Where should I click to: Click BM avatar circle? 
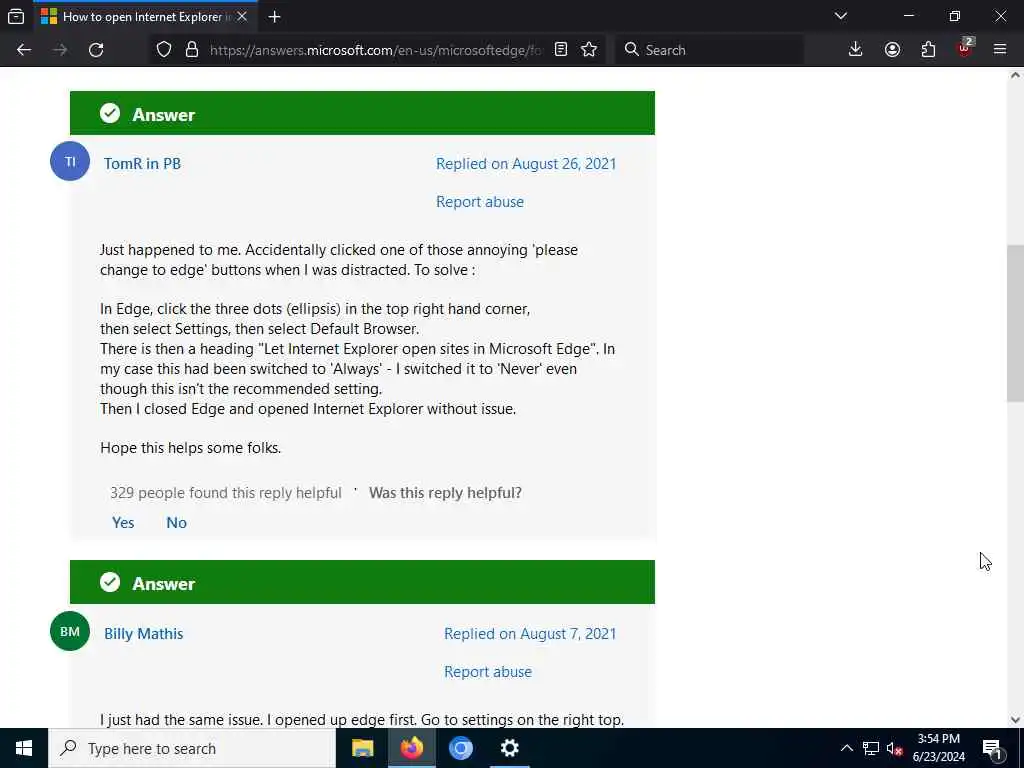[x=70, y=631]
